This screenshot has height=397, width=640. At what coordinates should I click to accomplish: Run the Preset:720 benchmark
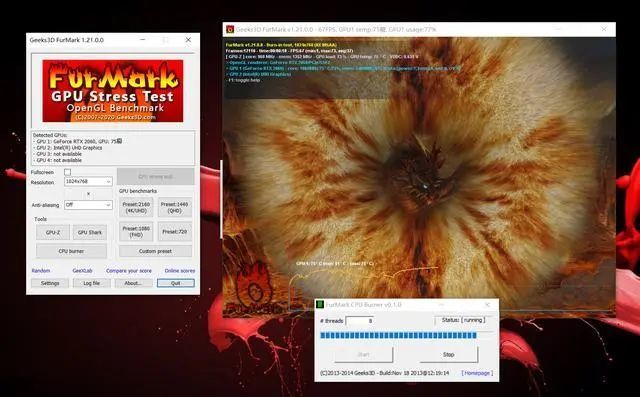[x=175, y=232]
